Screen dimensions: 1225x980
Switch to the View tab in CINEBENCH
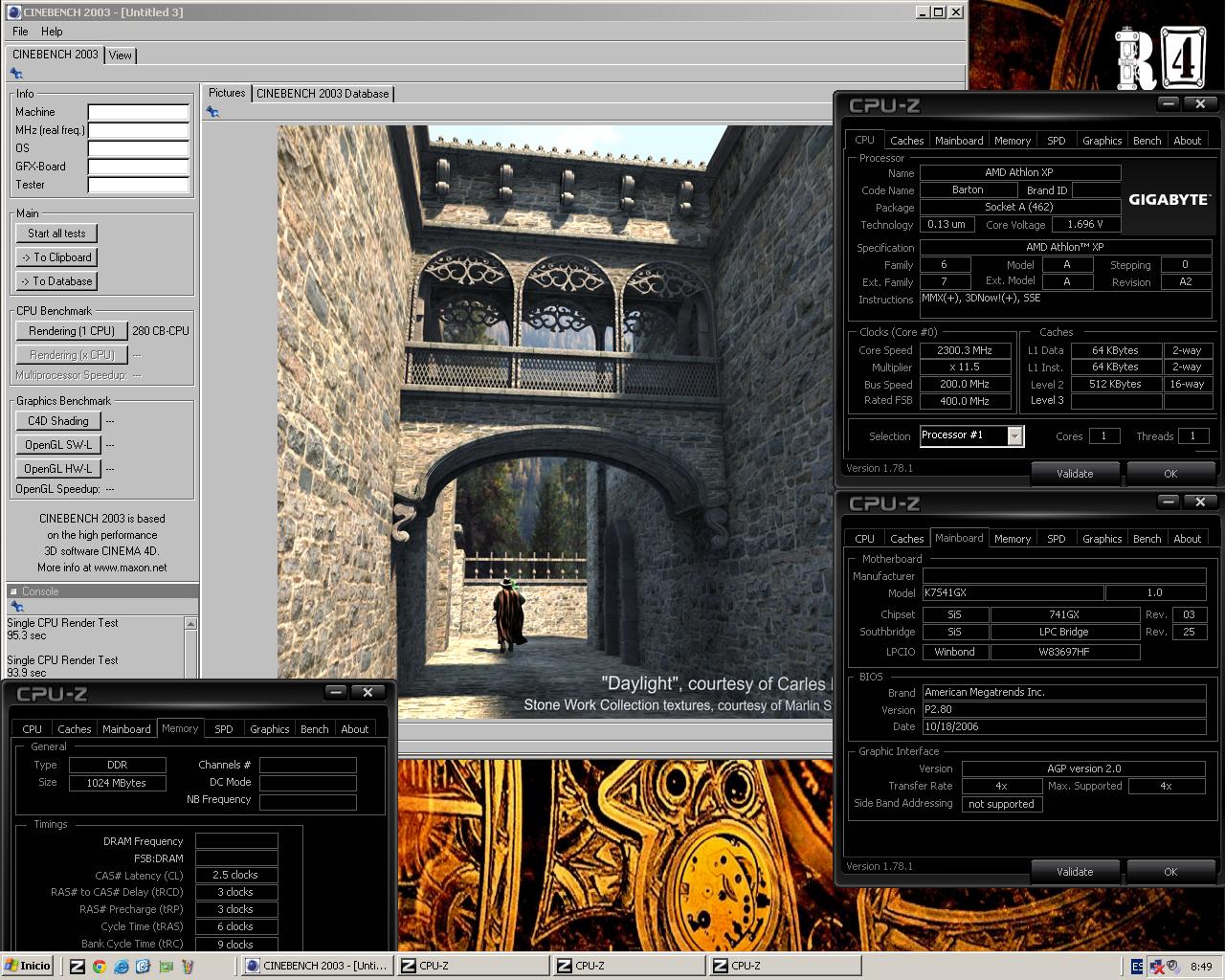click(x=121, y=56)
